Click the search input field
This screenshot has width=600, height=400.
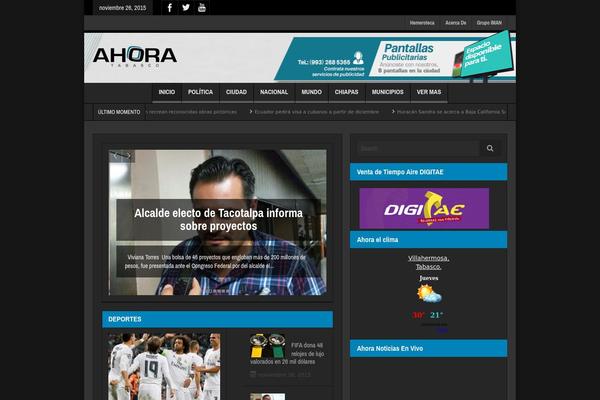[x=419, y=148]
